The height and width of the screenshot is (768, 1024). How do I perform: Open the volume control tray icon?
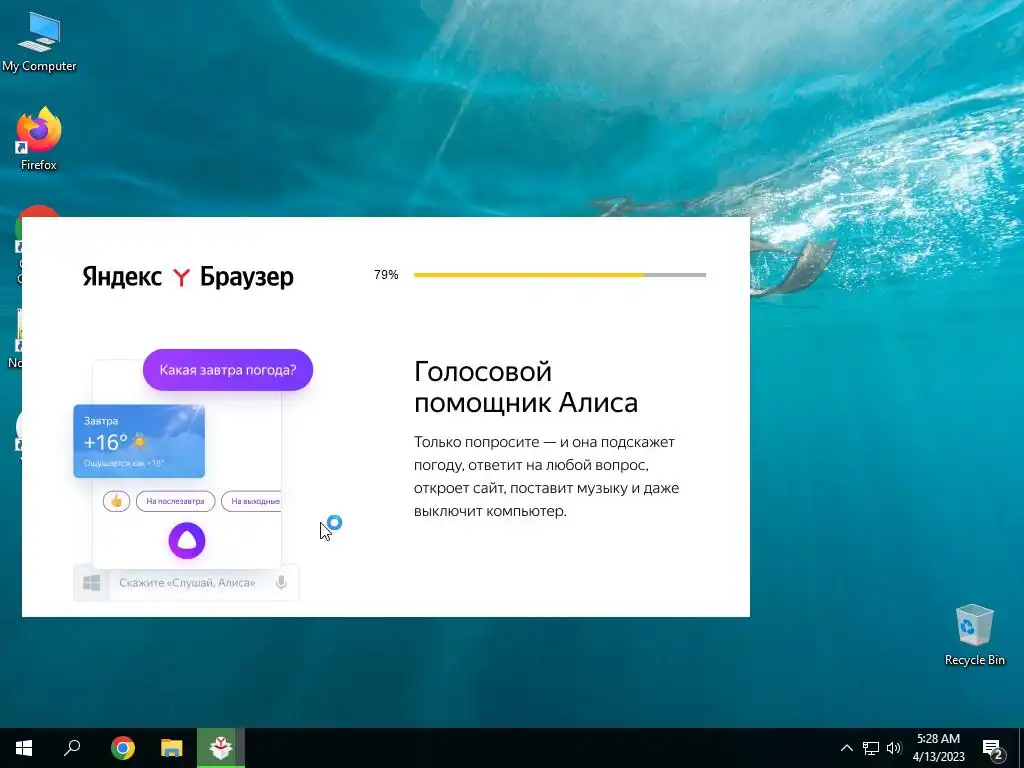pos(894,748)
